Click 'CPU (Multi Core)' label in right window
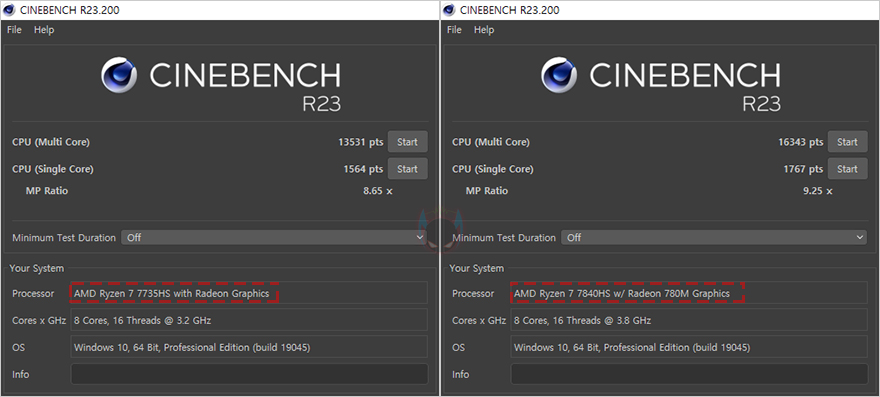Viewport: 880px width, 397px height. (491, 142)
